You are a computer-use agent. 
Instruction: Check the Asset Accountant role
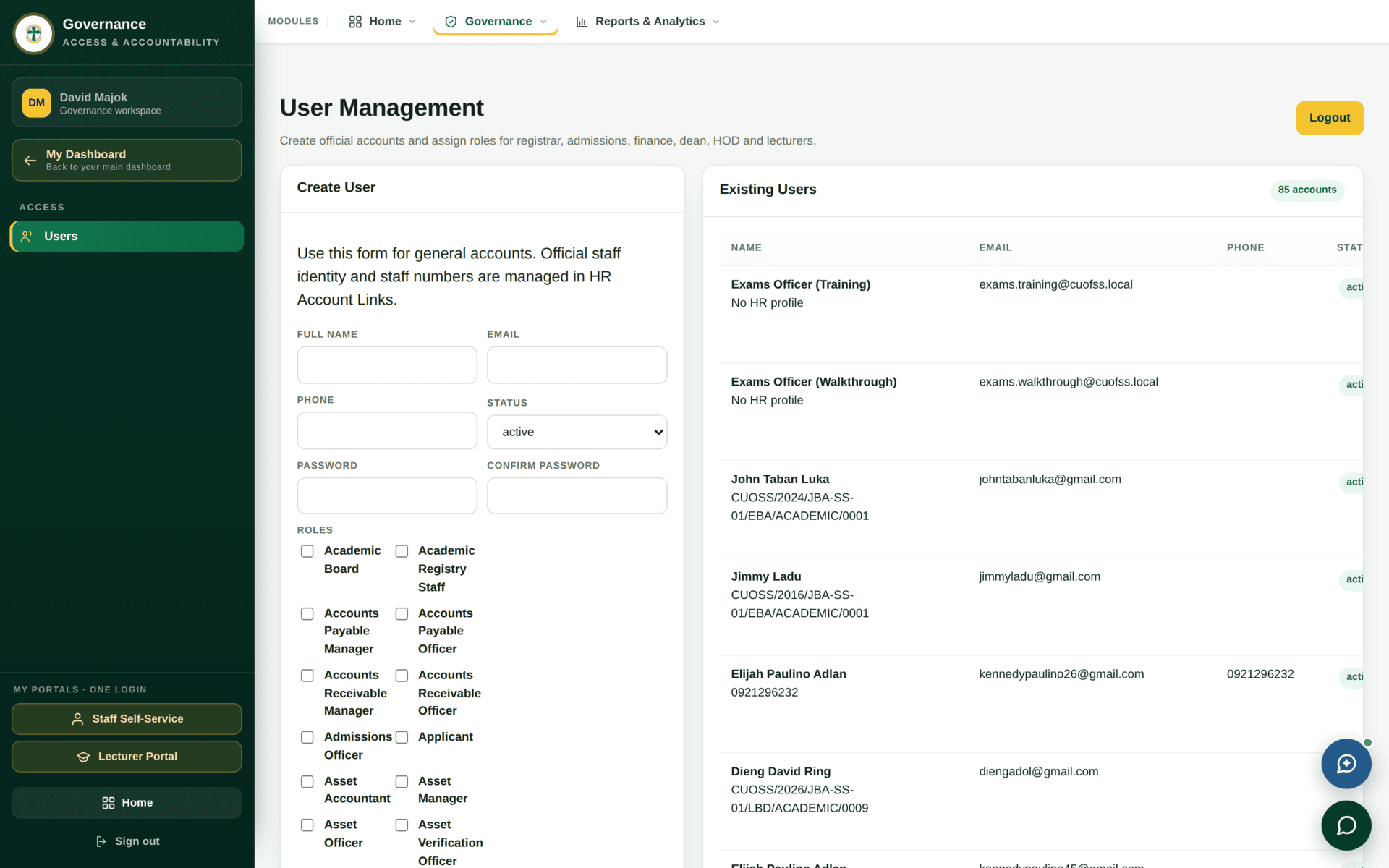click(307, 782)
